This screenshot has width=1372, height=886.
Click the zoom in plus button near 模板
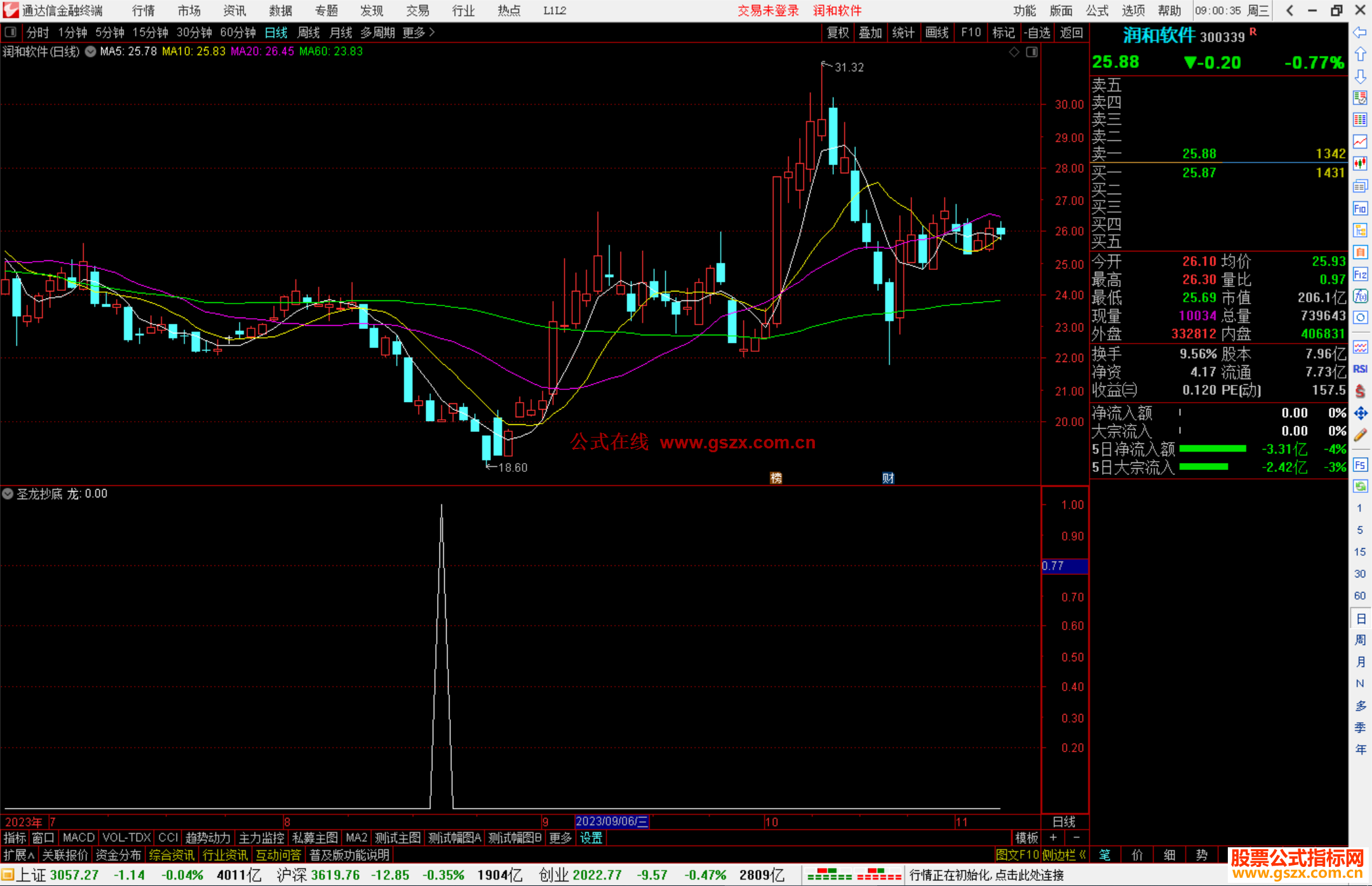1053,838
